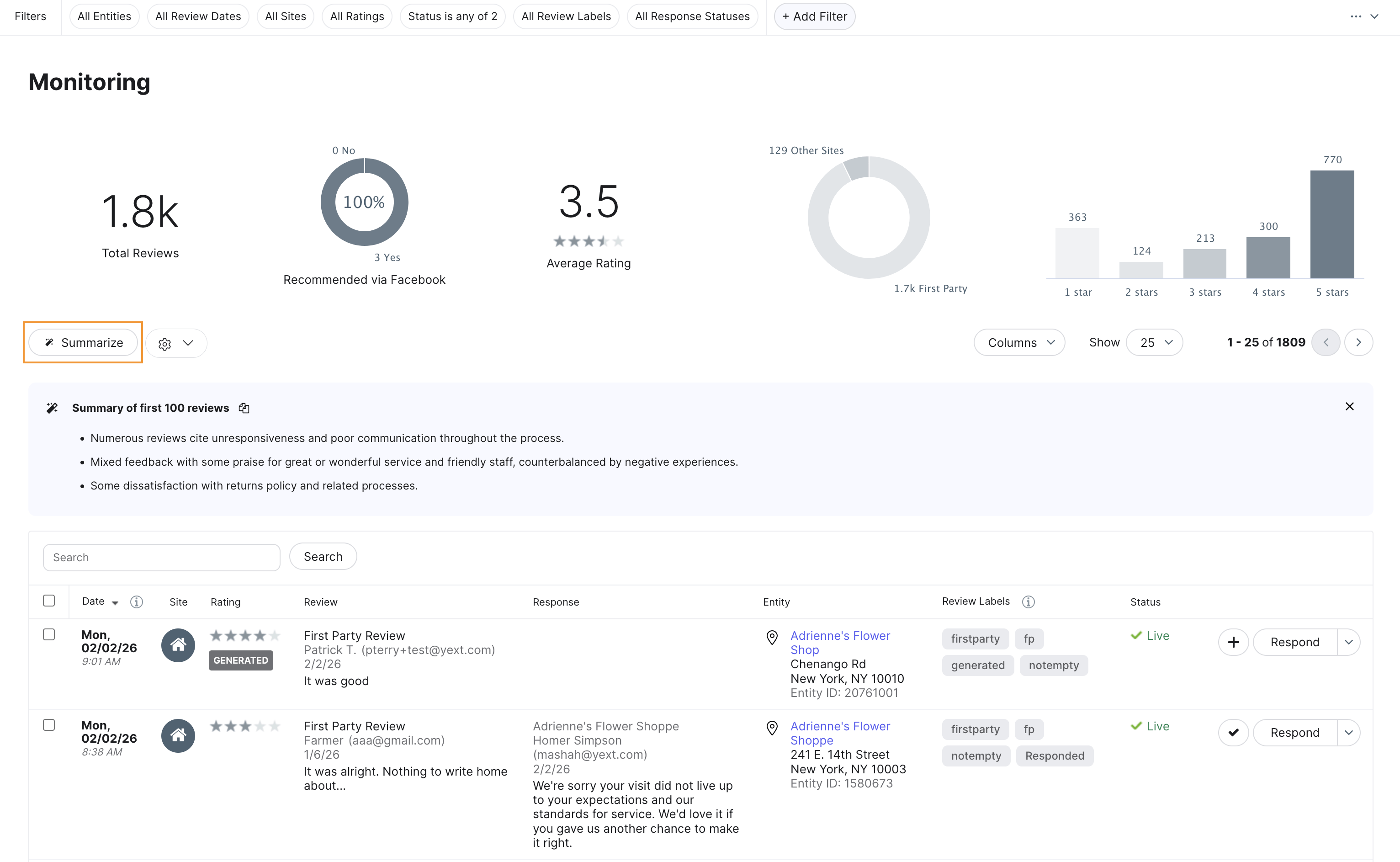
Task: Check the checkbox for the Farmer review
Action: pos(49,724)
